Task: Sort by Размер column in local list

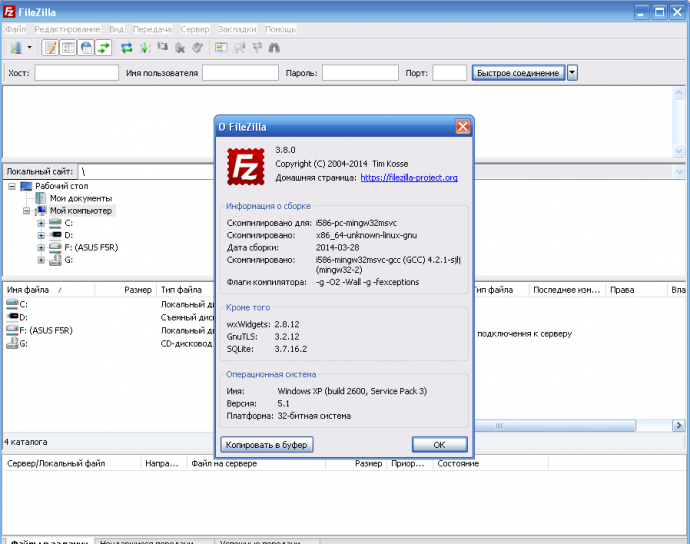Action: [x=126, y=290]
